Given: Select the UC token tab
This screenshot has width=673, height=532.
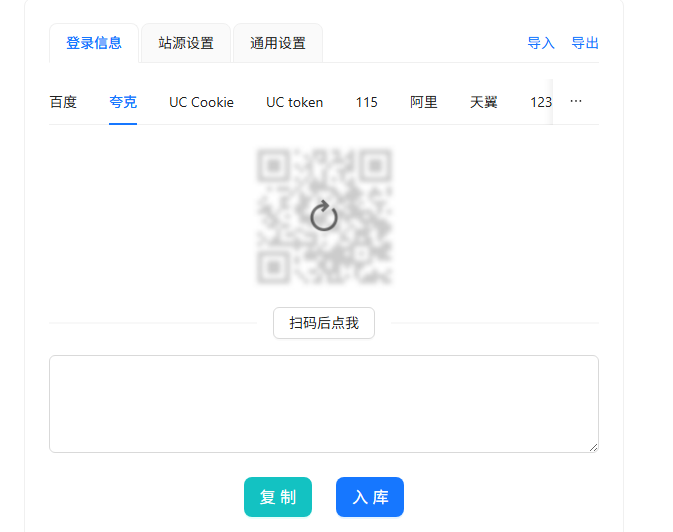Looking at the screenshot, I should (294, 102).
